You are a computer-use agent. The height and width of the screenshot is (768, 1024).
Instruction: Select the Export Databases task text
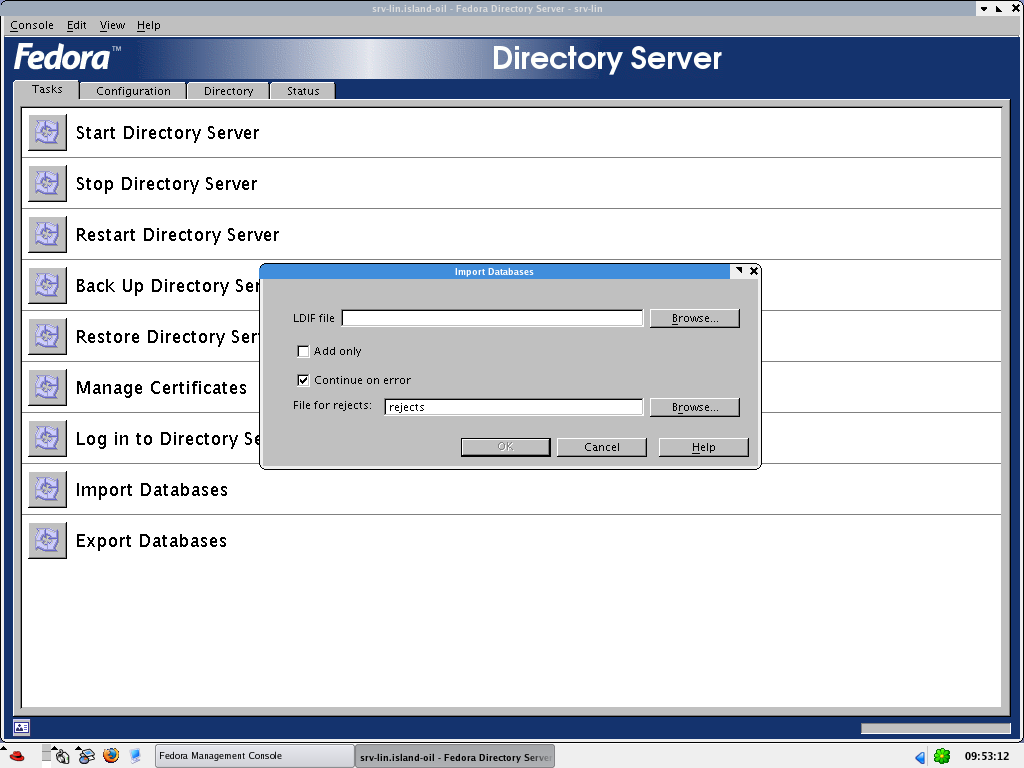152,541
